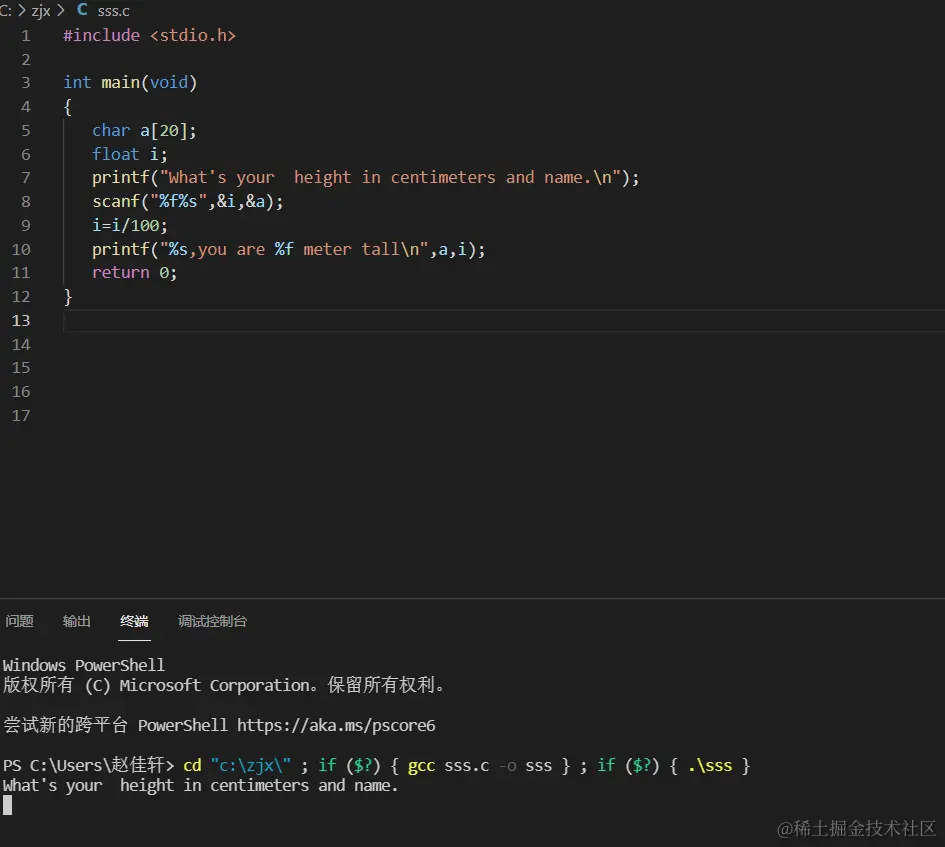This screenshot has height=847, width=945.
Task: Click the printf "%s,you are %f meter" line
Action: [288, 249]
